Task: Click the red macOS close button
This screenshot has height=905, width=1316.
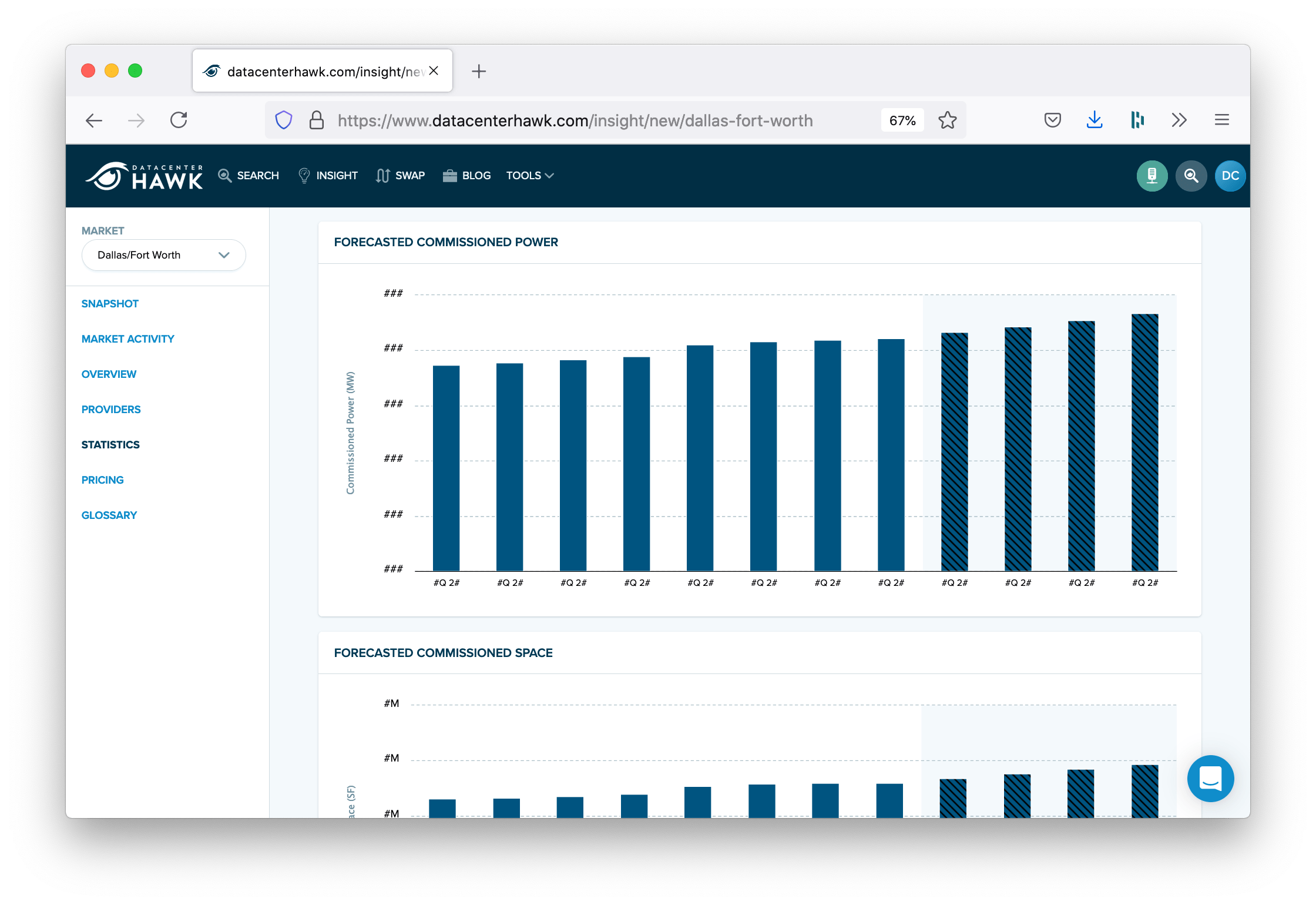Action: point(88,71)
